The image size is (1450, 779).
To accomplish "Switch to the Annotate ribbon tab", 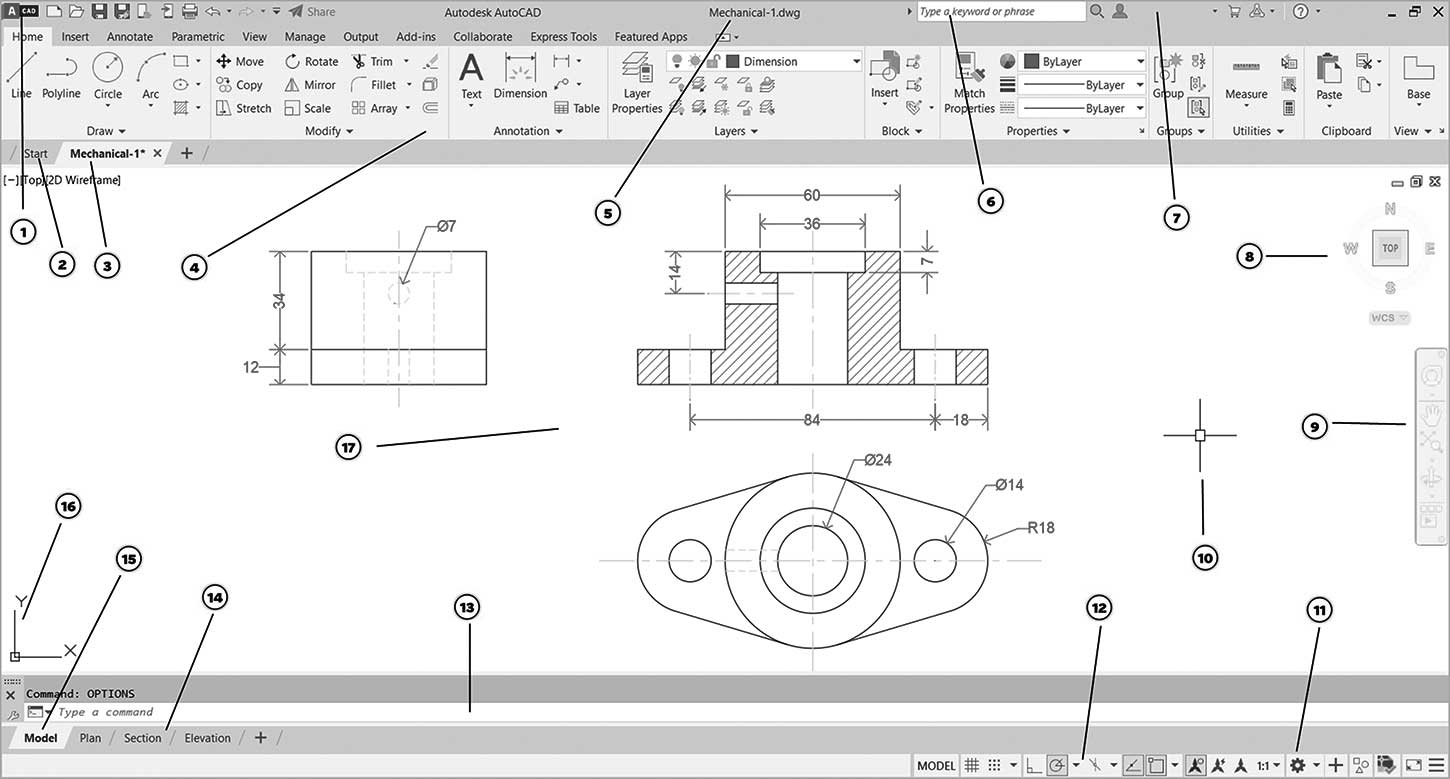I will pyautogui.click(x=130, y=37).
